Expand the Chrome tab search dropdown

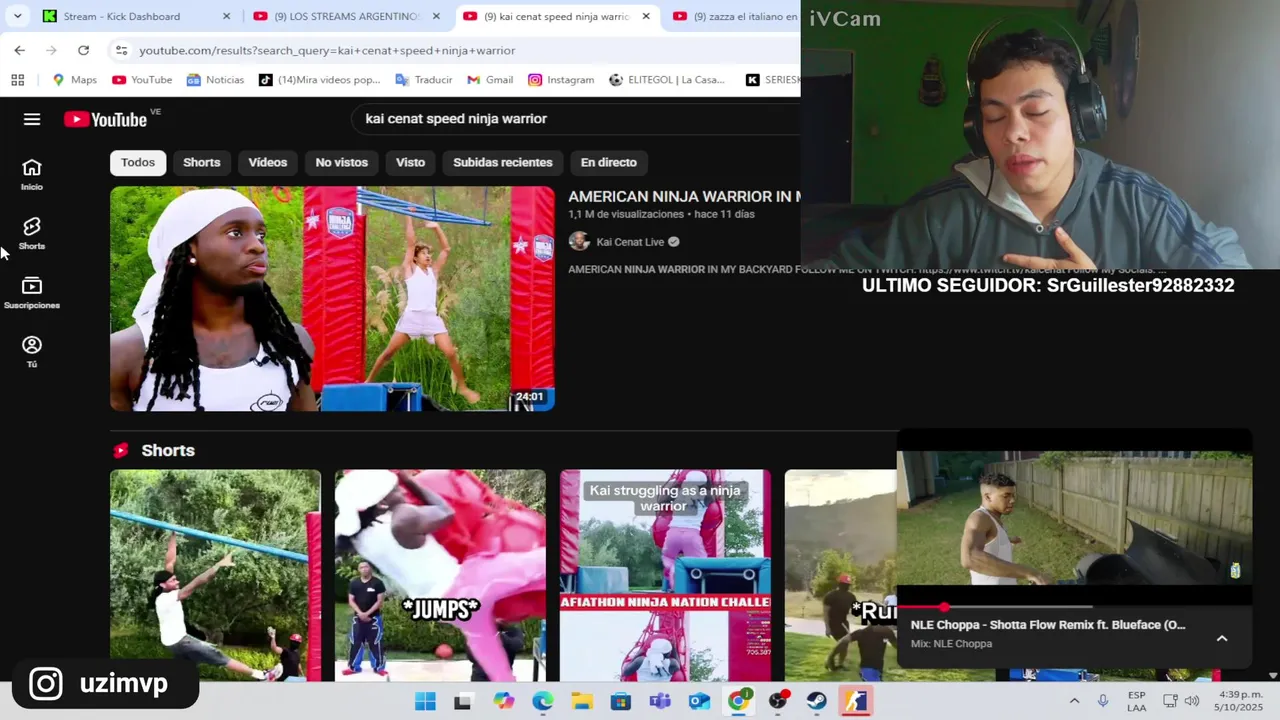pyautogui.click(x=17, y=16)
